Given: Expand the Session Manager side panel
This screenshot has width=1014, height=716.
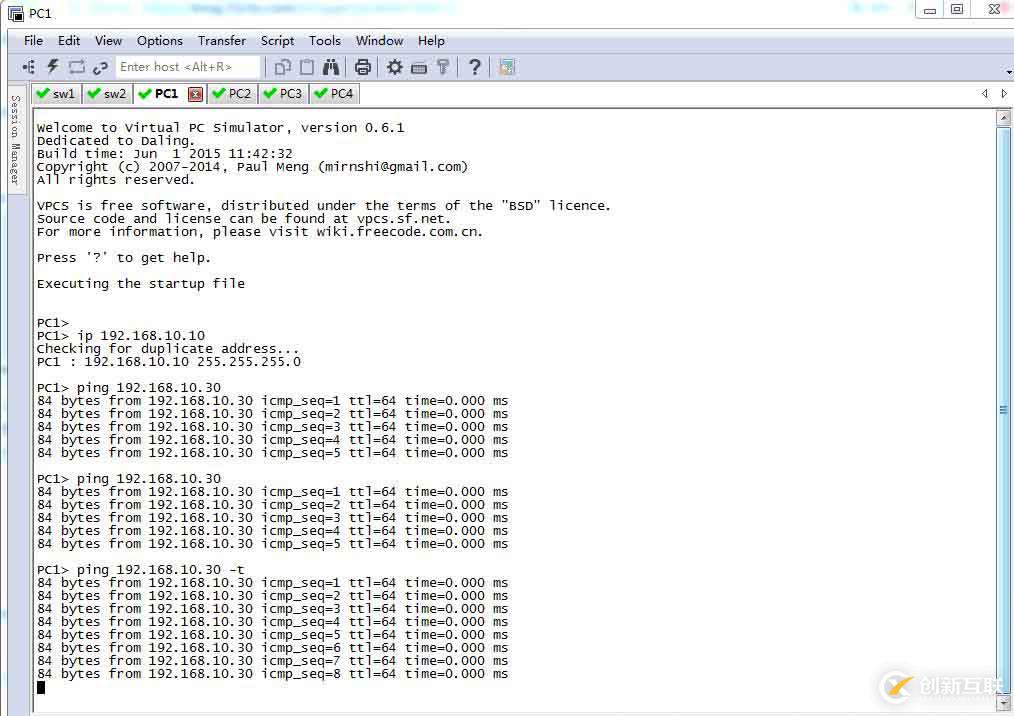Looking at the screenshot, I should 16,139.
